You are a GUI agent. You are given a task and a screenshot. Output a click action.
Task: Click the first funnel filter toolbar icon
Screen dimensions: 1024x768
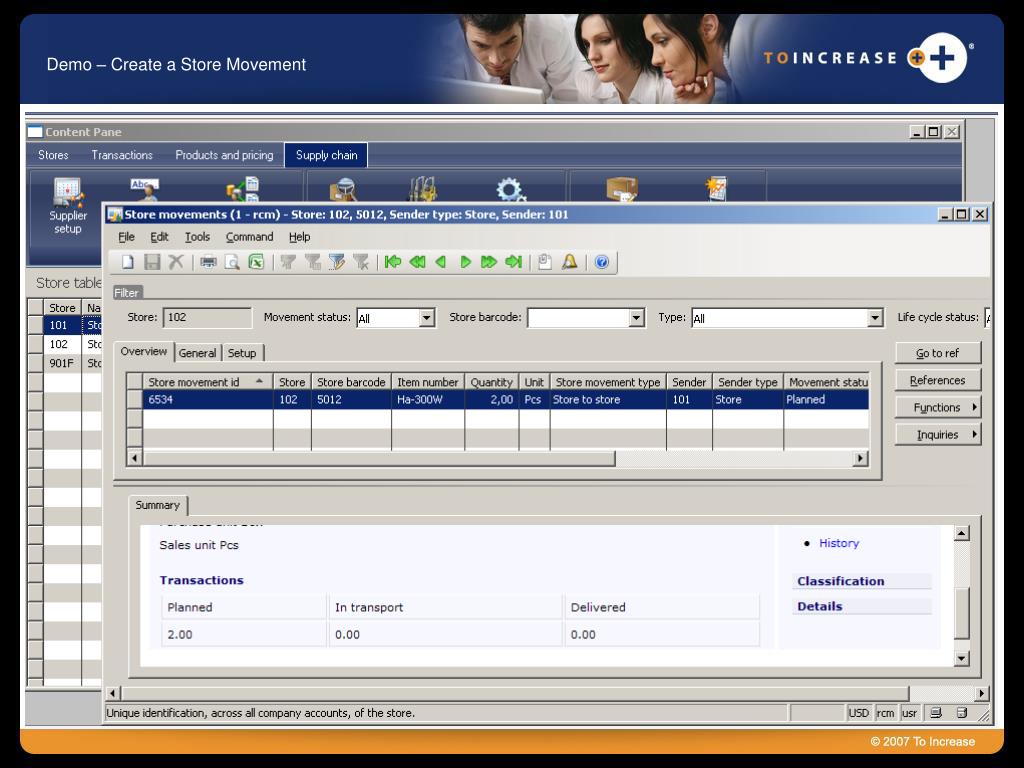[x=288, y=262]
